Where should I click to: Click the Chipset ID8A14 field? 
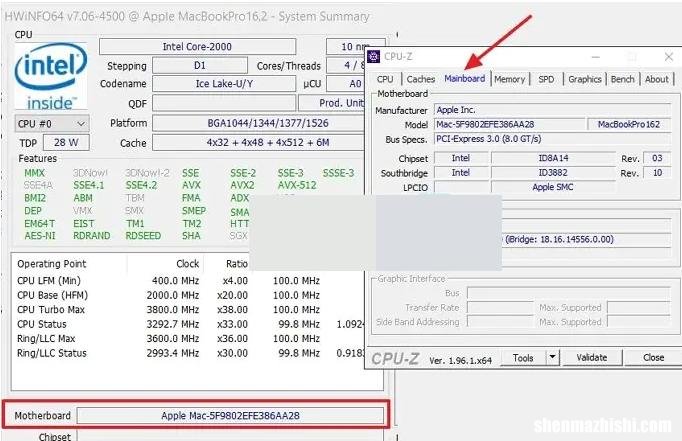pyautogui.click(x=553, y=158)
